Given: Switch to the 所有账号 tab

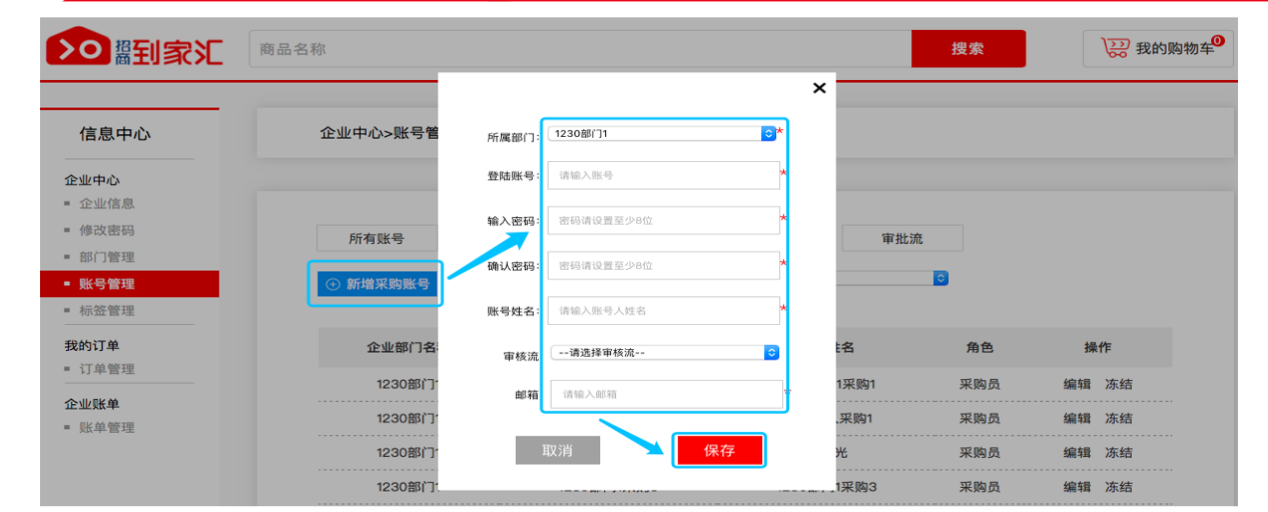Looking at the screenshot, I should pos(376,239).
